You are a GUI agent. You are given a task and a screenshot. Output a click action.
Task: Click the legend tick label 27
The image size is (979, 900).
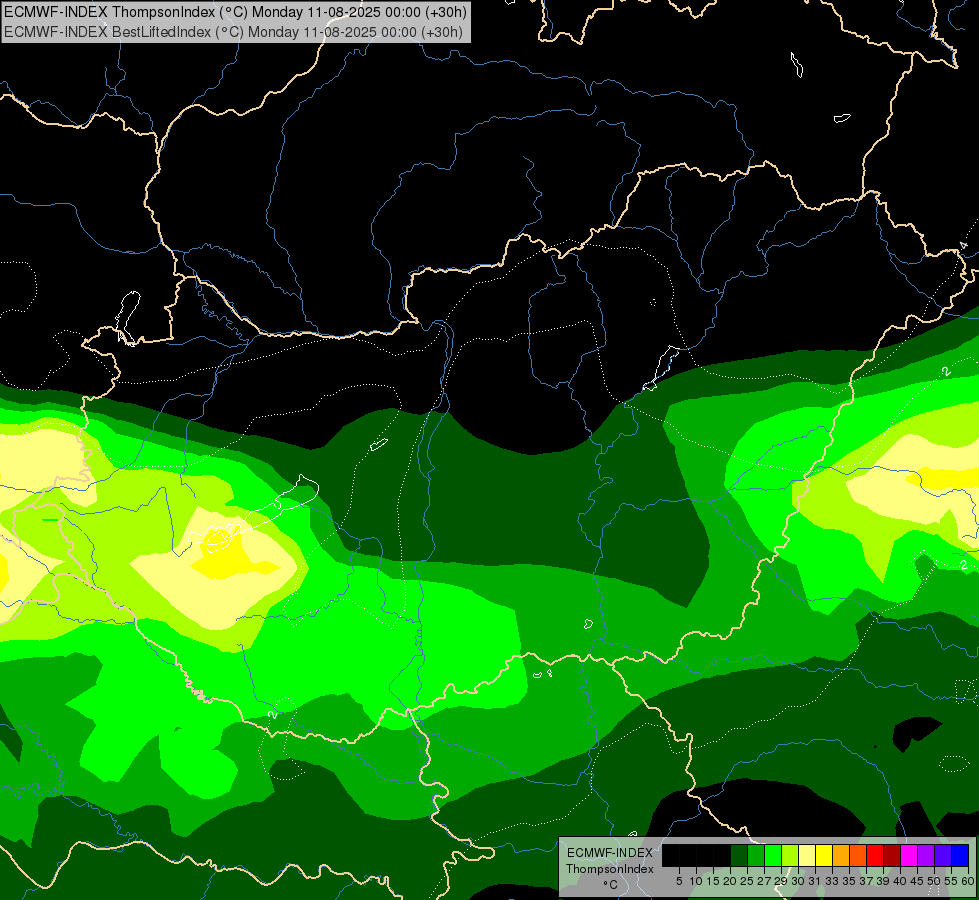764,881
